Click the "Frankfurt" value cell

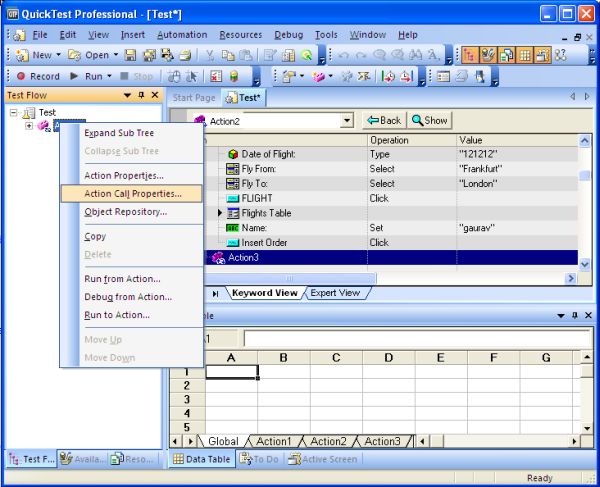click(517, 169)
